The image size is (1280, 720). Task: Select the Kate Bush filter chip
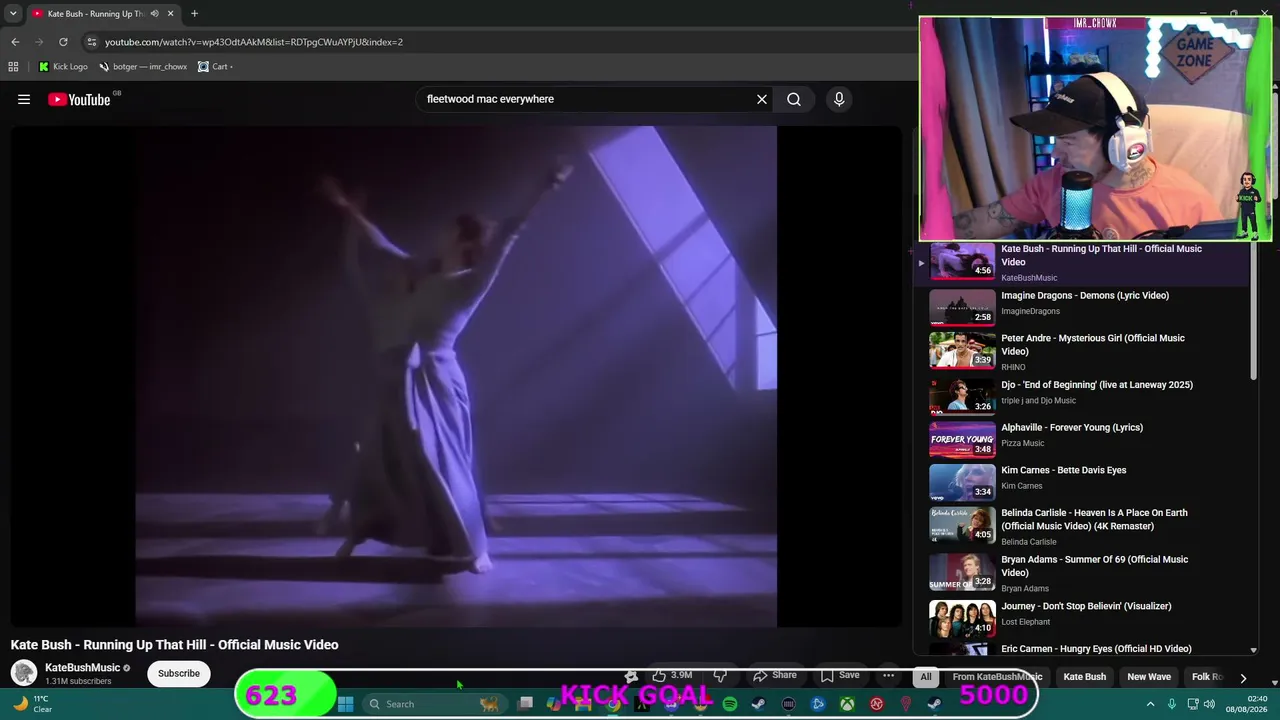tap(1084, 677)
